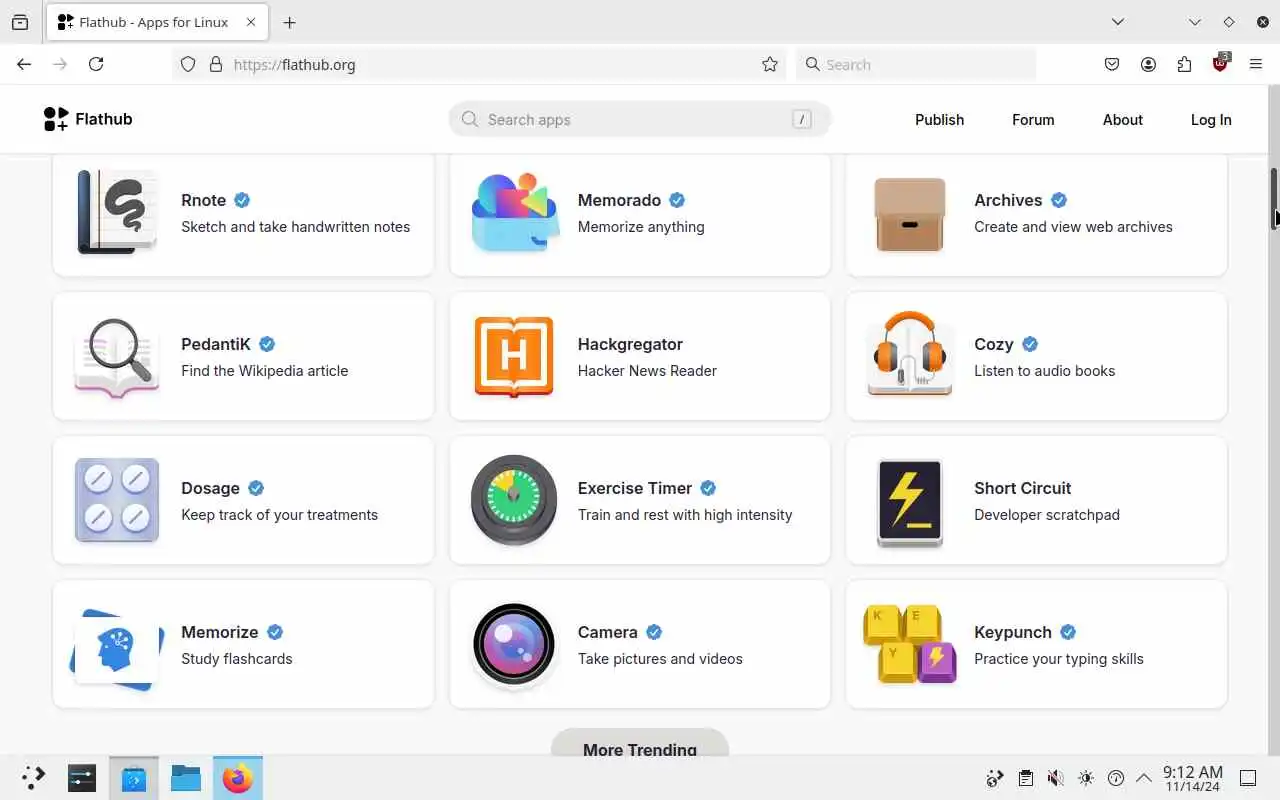
Task: Click 'Train and rest with high intensity'
Action: click(685, 514)
